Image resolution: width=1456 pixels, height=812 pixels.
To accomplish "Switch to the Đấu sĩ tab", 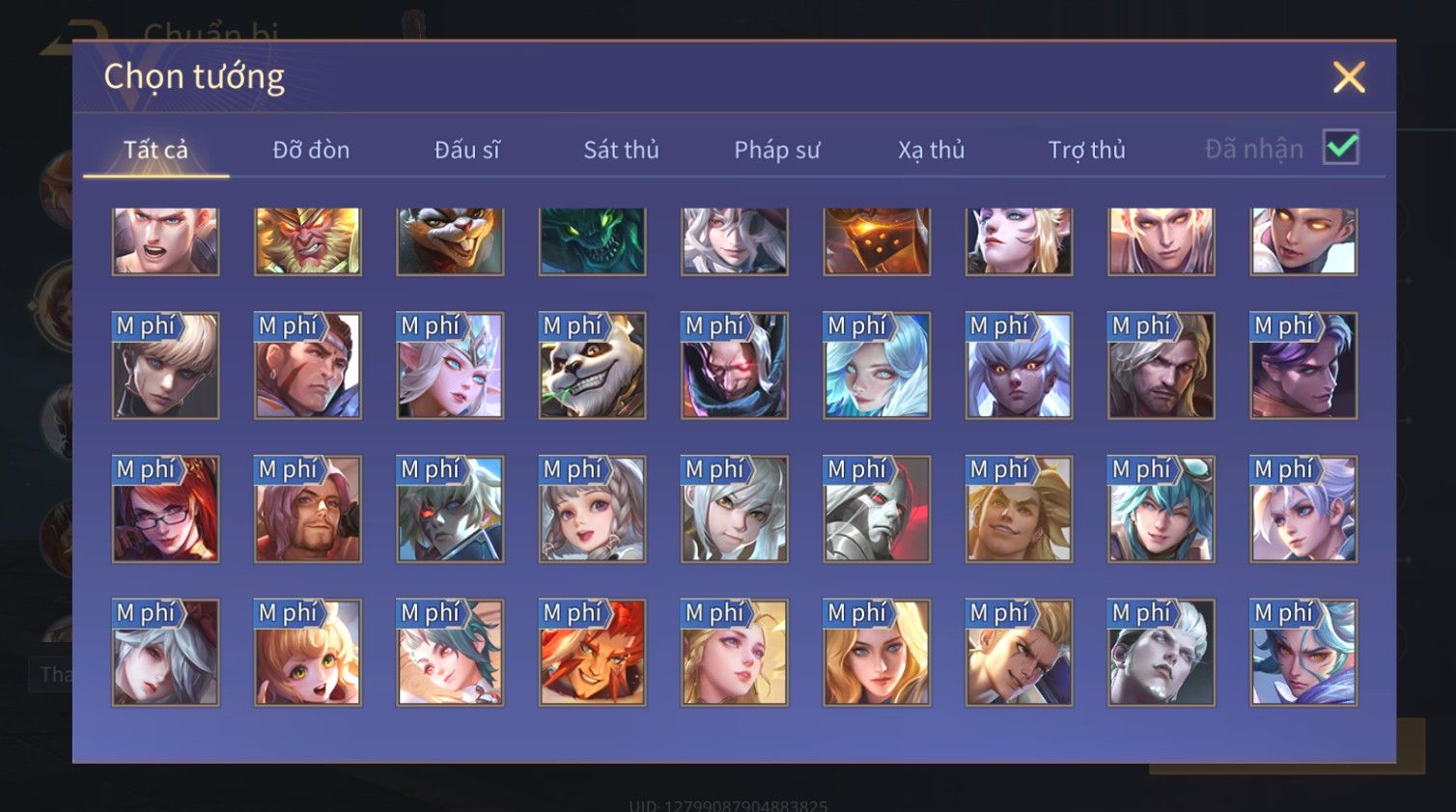I will point(466,150).
